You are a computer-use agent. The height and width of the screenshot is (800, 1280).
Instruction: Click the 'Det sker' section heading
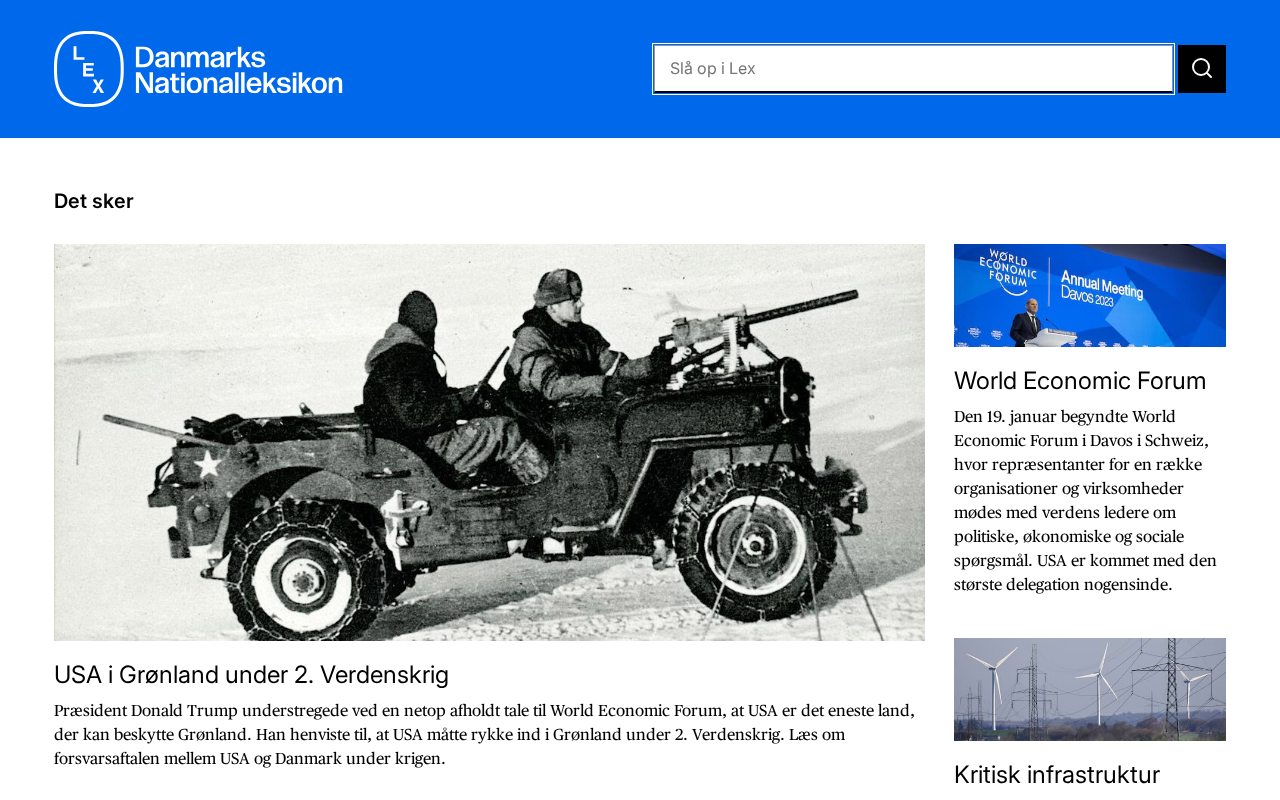(x=94, y=201)
